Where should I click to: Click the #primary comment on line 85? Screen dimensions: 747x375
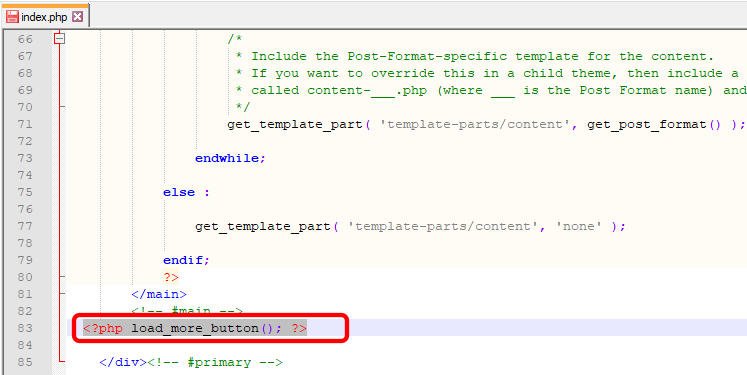tap(215, 362)
